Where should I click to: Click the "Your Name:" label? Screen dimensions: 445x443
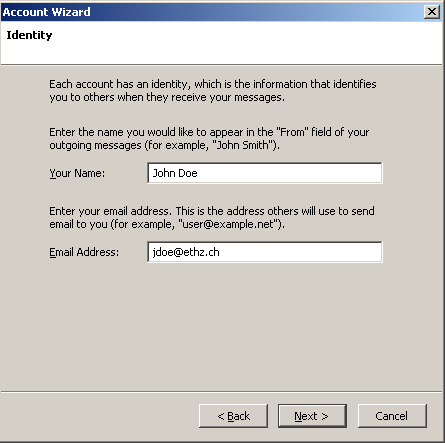click(x=77, y=173)
